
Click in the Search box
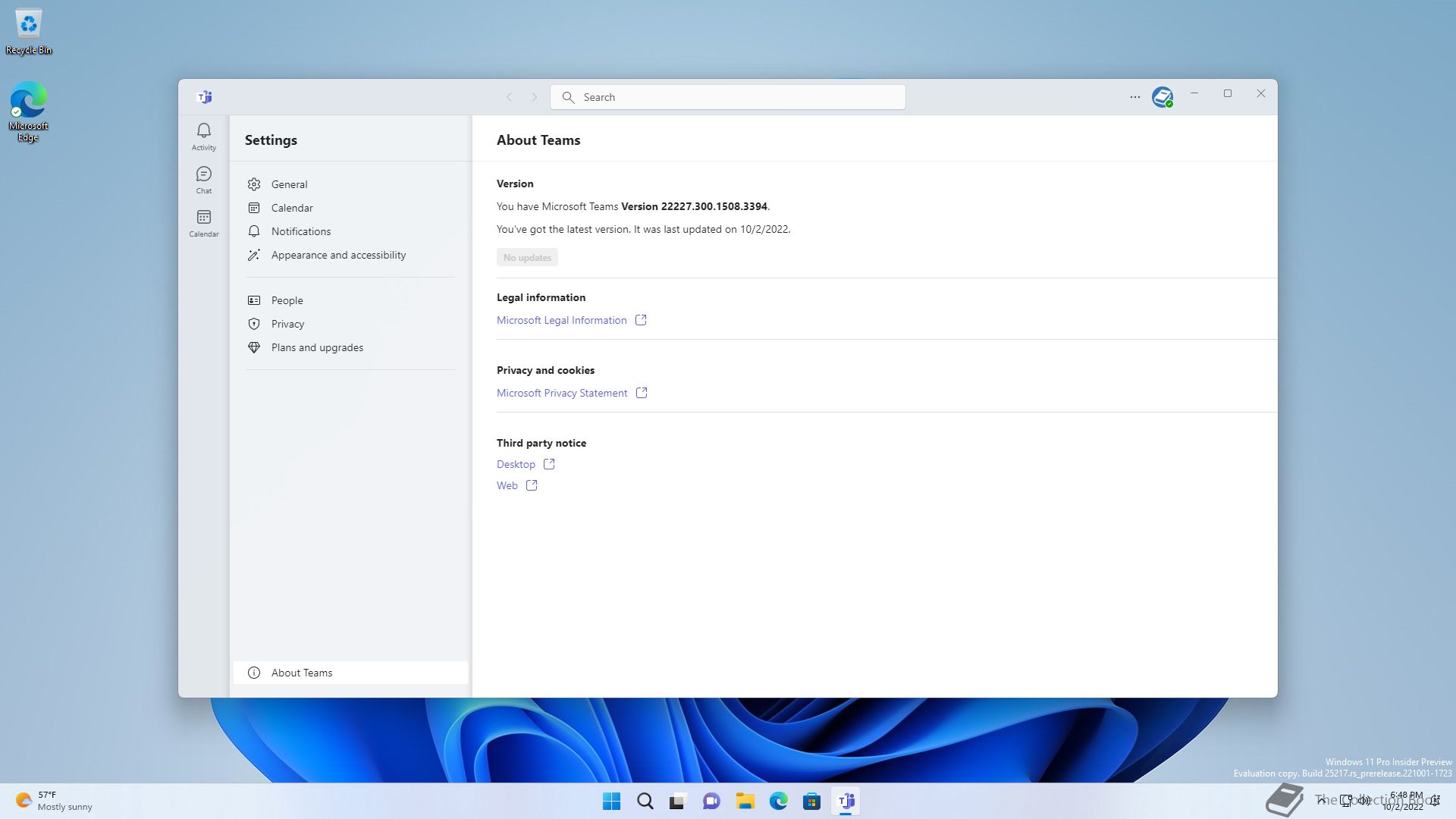click(x=728, y=97)
